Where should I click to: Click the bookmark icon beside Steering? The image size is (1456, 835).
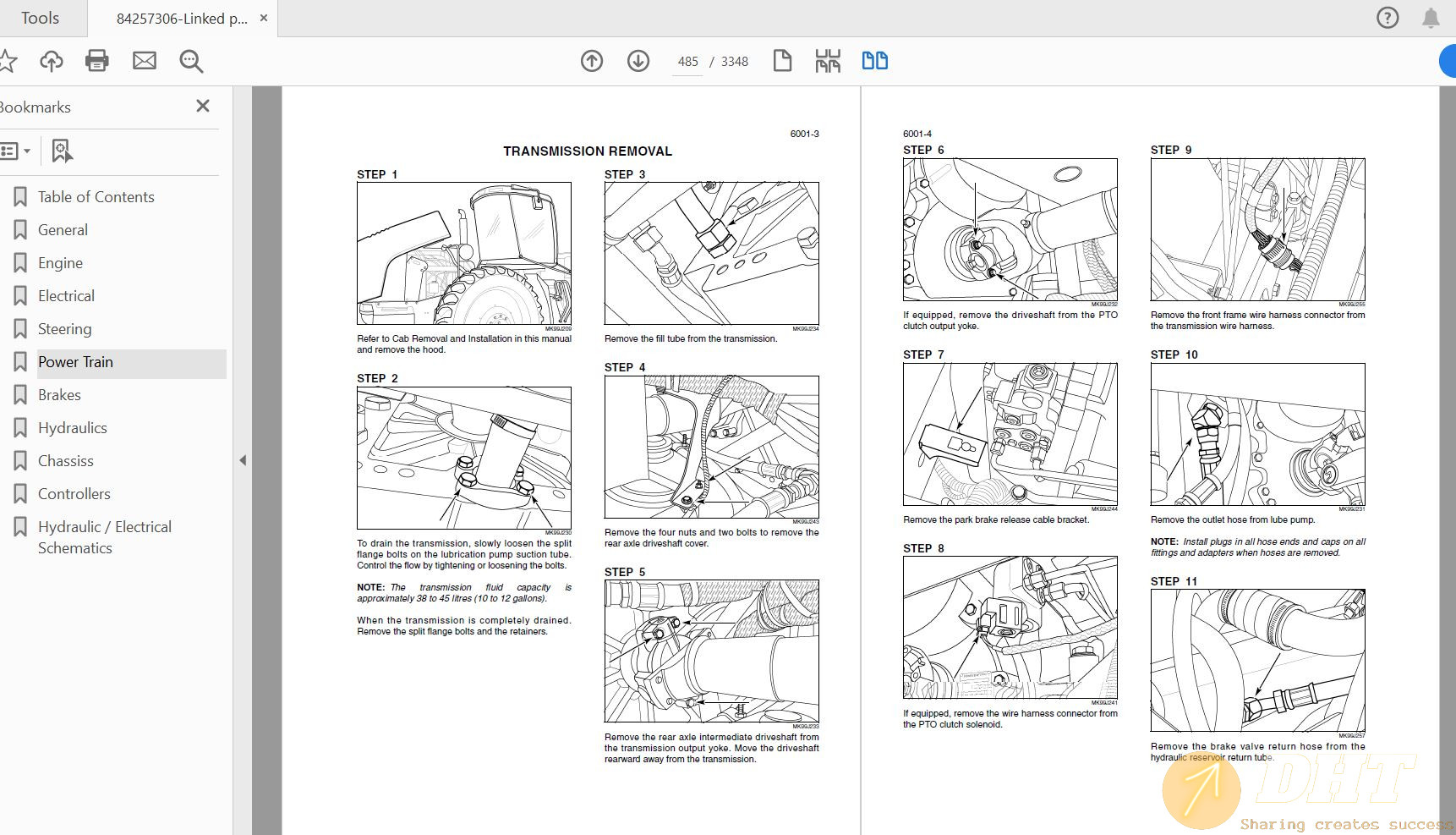pyautogui.click(x=20, y=329)
